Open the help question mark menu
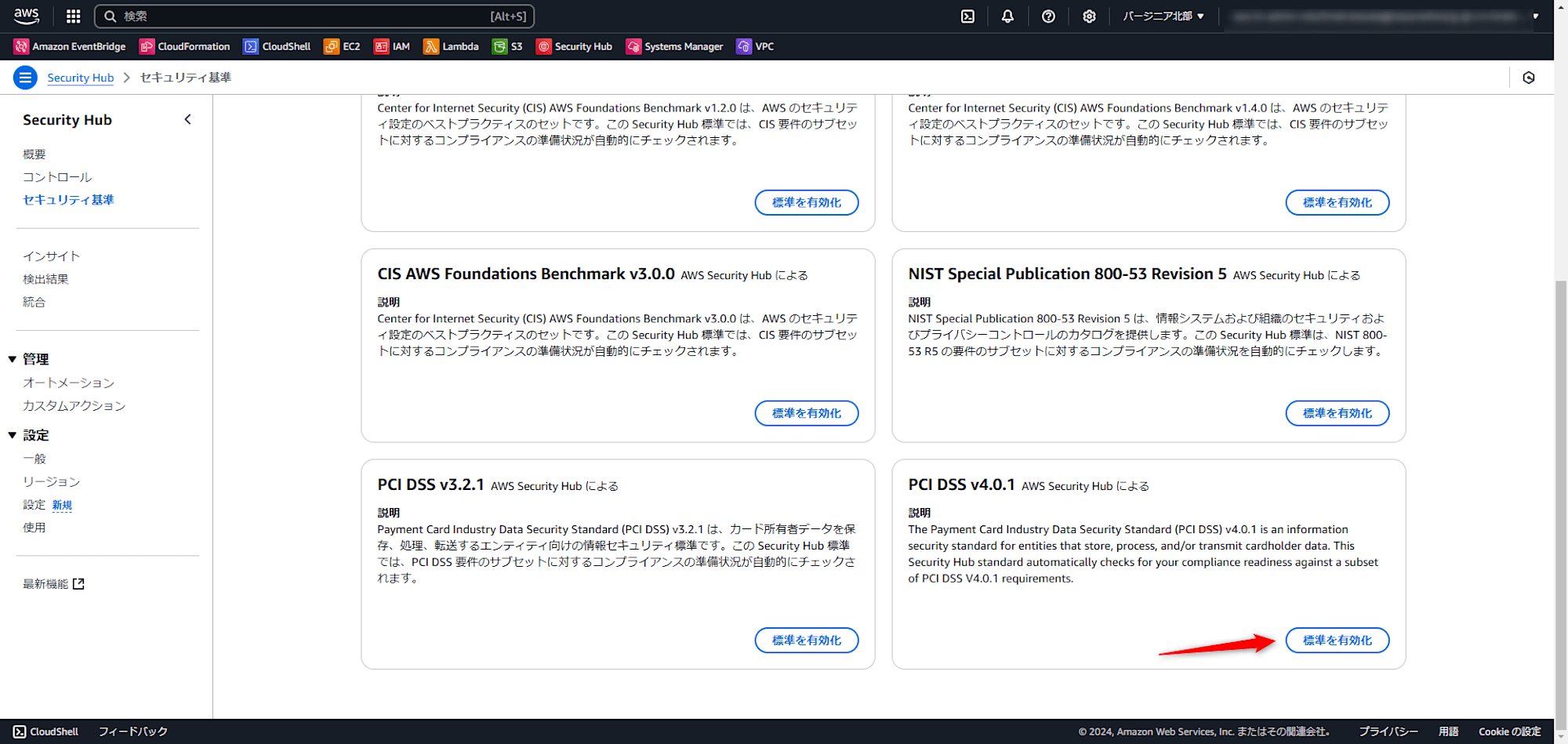1568x744 pixels. tap(1048, 16)
